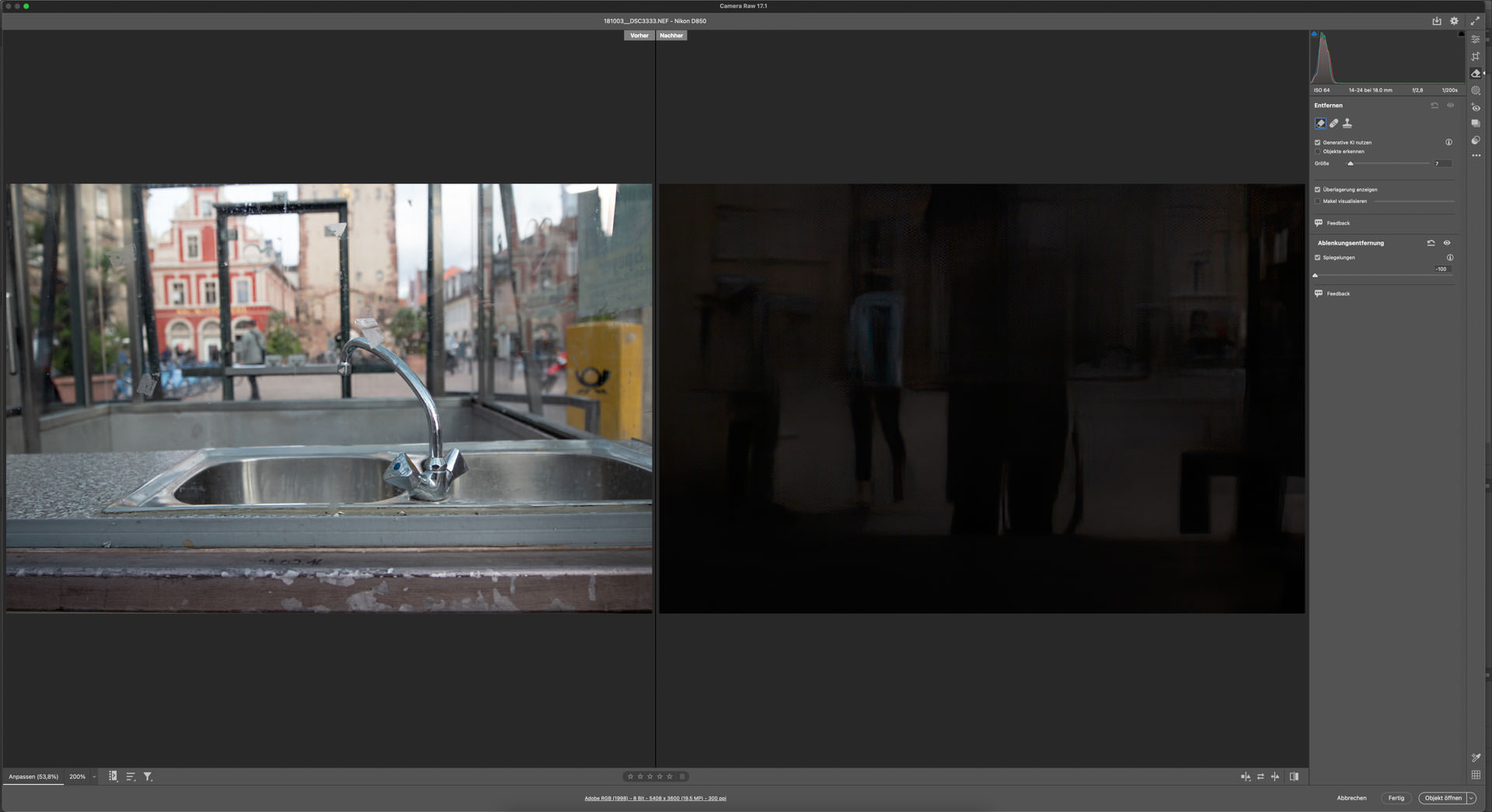
Task: Open the Snapshots panel icon
Action: [x=1476, y=124]
